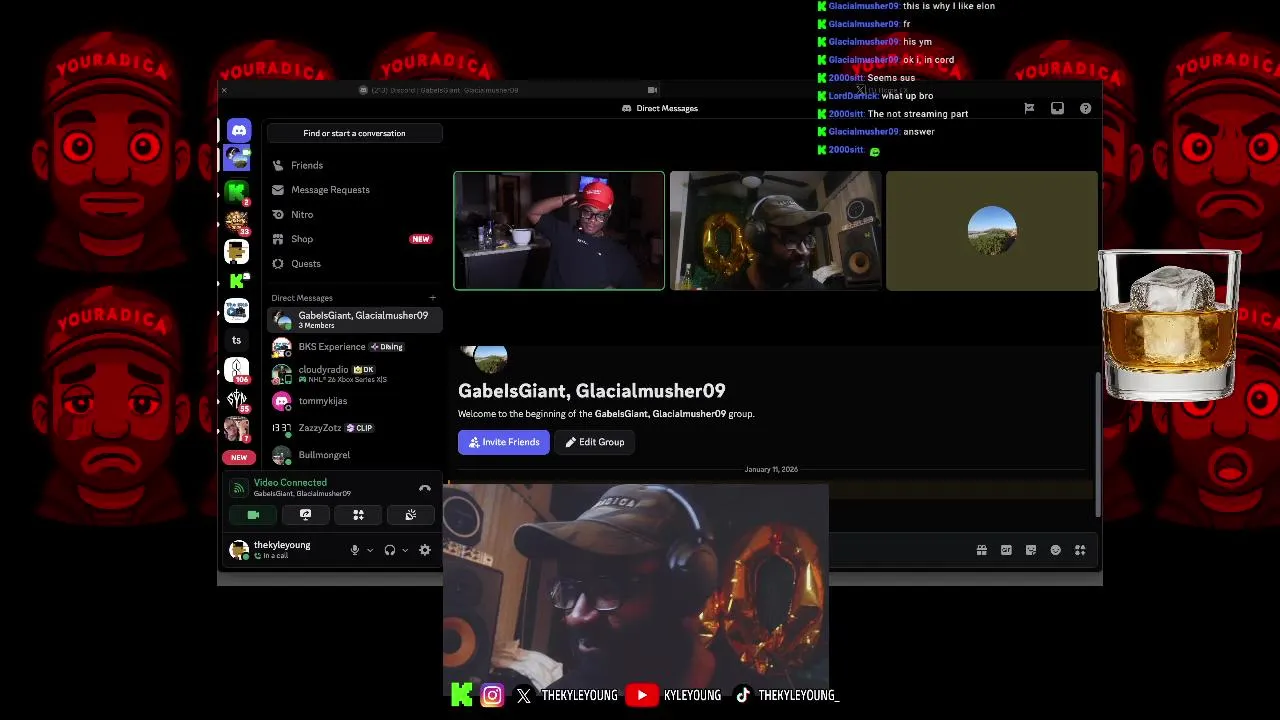The width and height of the screenshot is (1280, 720).
Task: Expand microphone input options arrow
Action: [370, 550]
